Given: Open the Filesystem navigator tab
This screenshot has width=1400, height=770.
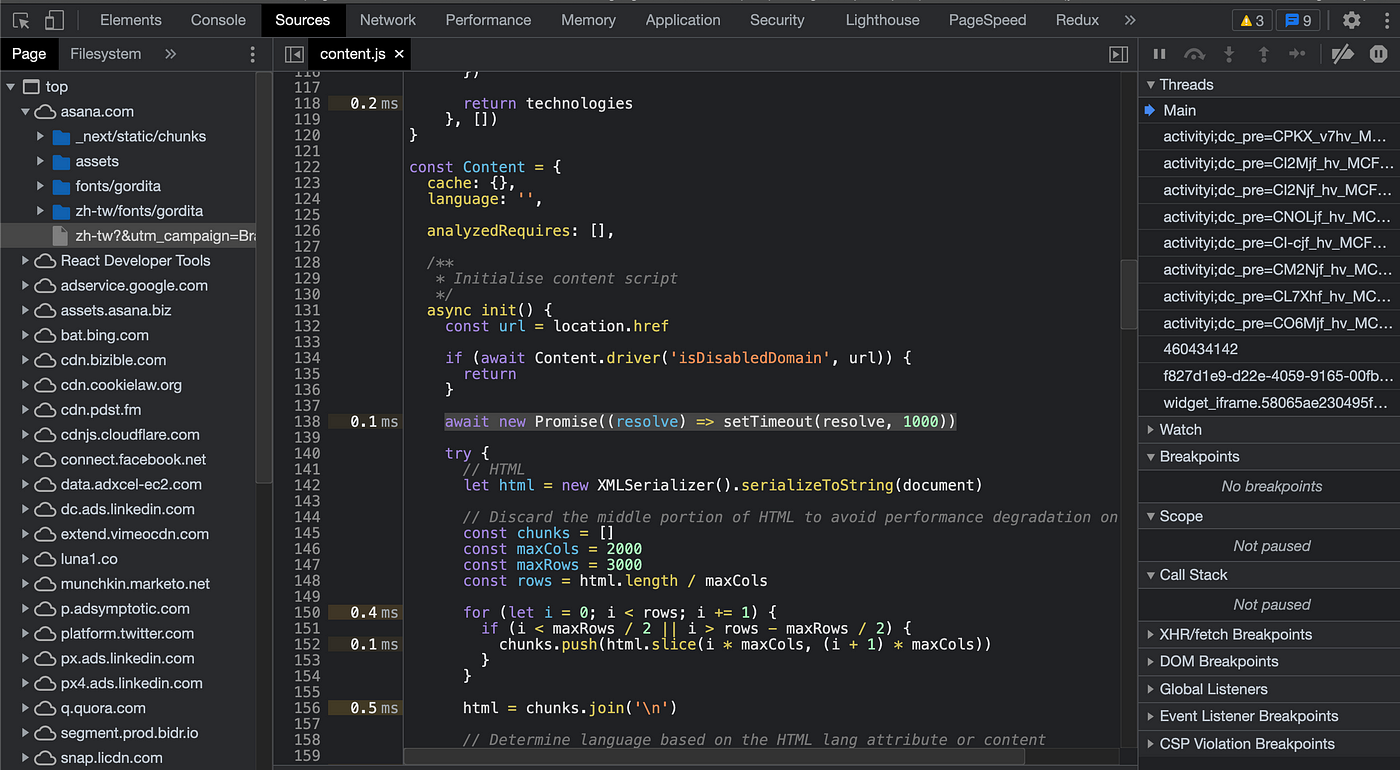Looking at the screenshot, I should click(105, 54).
